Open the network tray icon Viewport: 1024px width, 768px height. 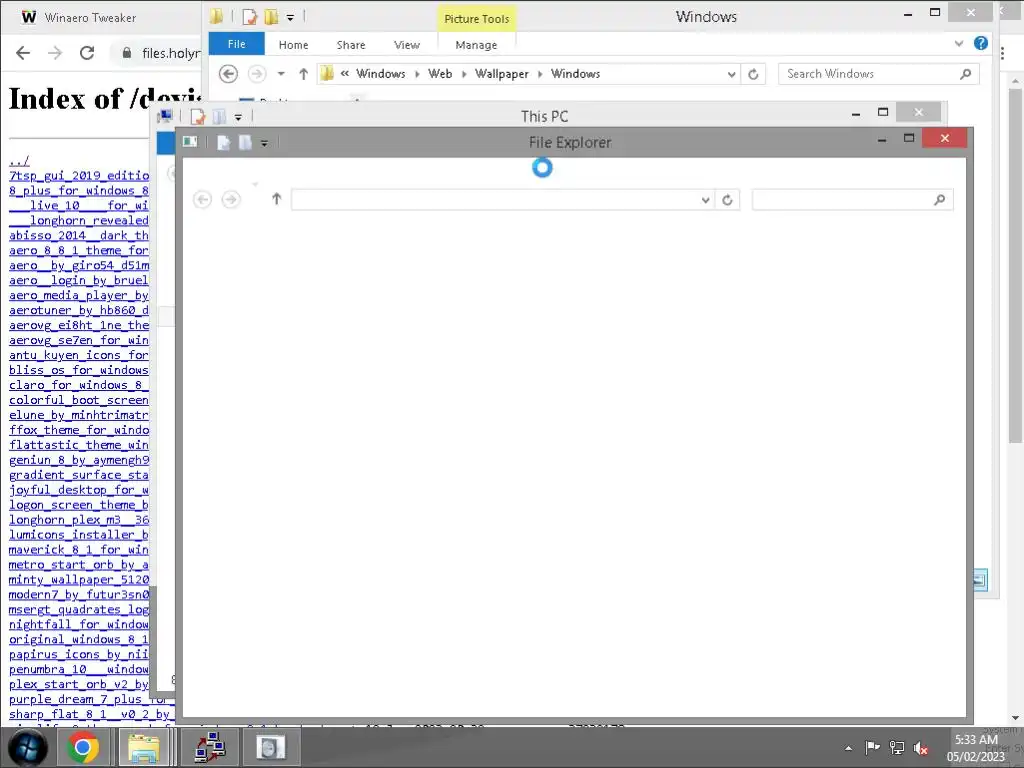(x=897, y=748)
